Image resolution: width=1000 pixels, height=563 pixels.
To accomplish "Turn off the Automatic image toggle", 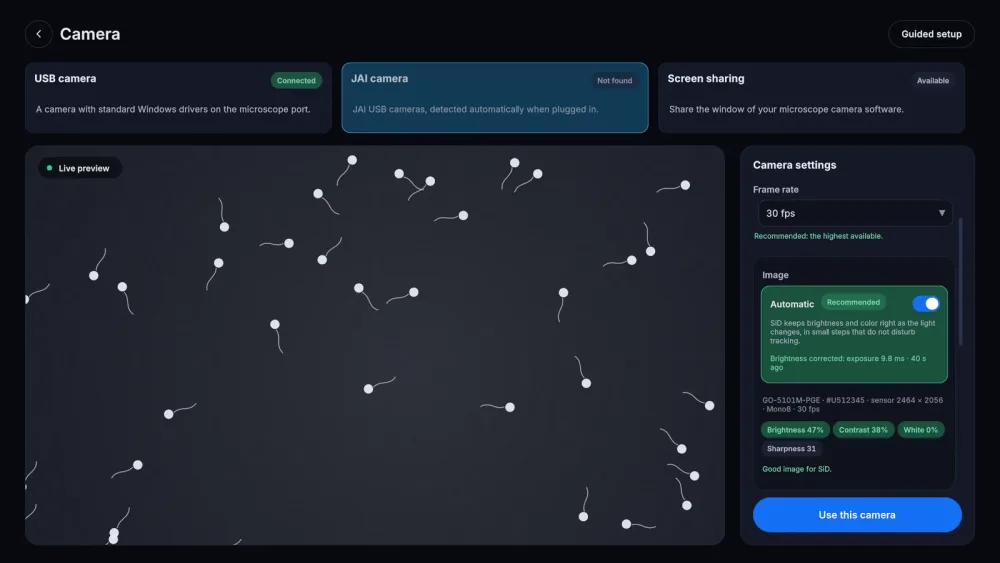I will click(925, 303).
